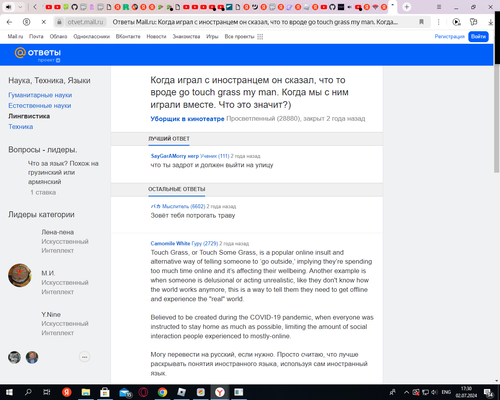Open the Почта link in the top bar
This screenshot has height=400, width=500.
(36, 37)
